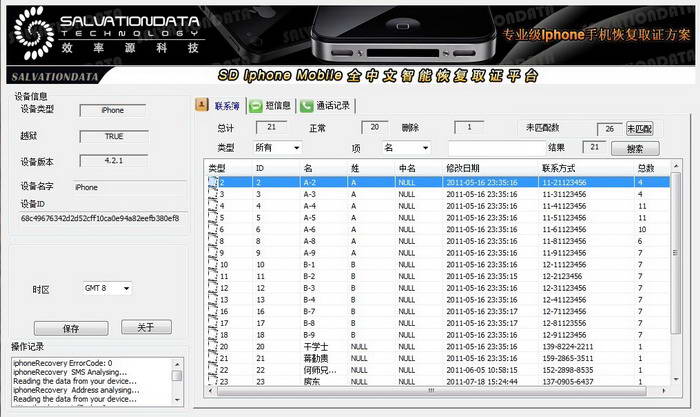Image resolution: width=700 pixels, height=417 pixels.
Task: Click the 未匹配 button
Action: 639,128
